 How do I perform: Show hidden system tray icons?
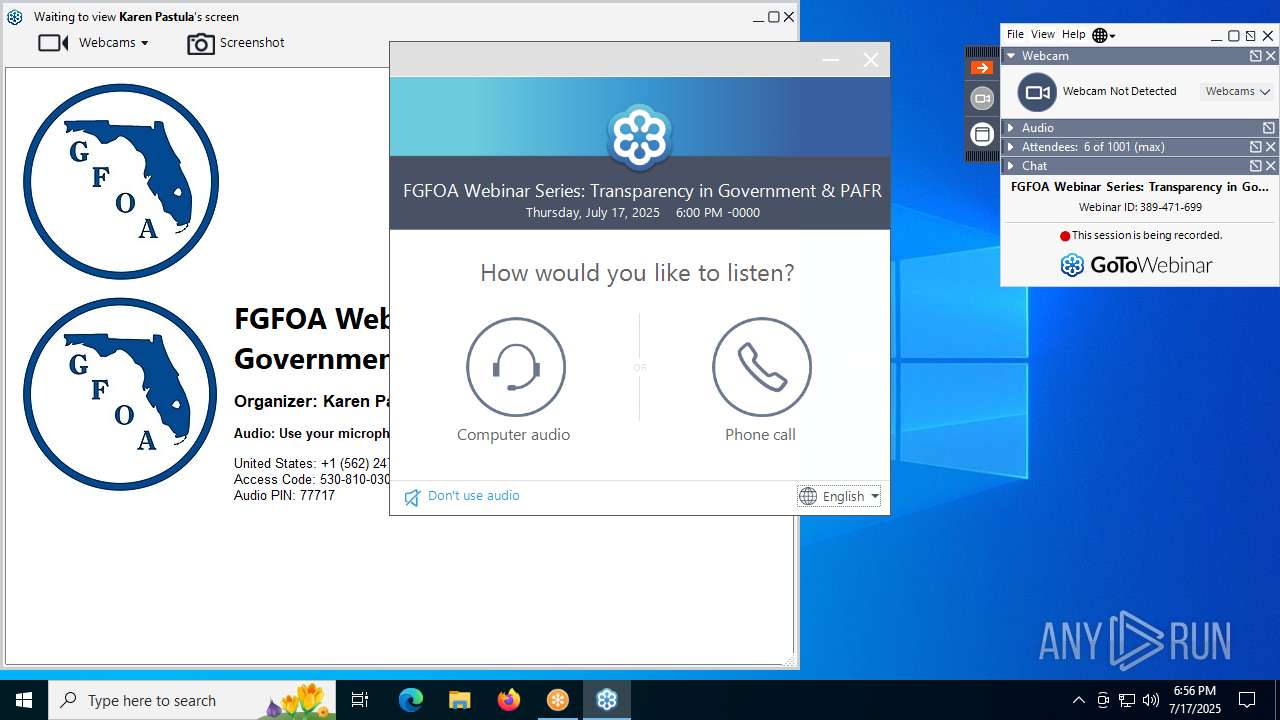1078,700
